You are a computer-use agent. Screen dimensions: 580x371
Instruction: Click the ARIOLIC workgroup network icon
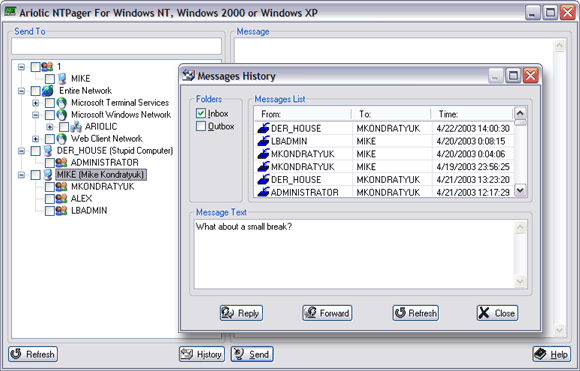(x=76, y=127)
